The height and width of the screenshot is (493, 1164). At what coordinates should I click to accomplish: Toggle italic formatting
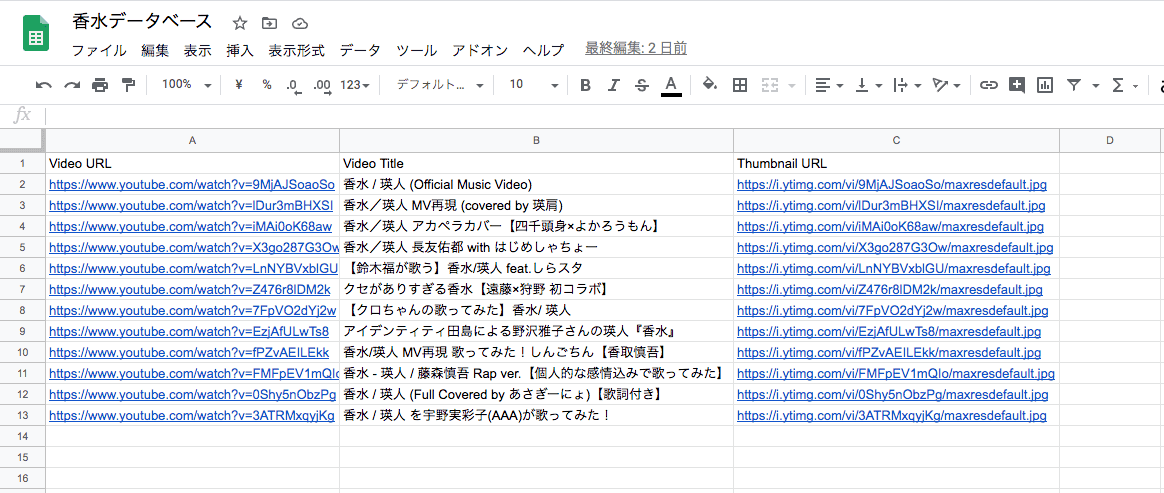tap(614, 85)
